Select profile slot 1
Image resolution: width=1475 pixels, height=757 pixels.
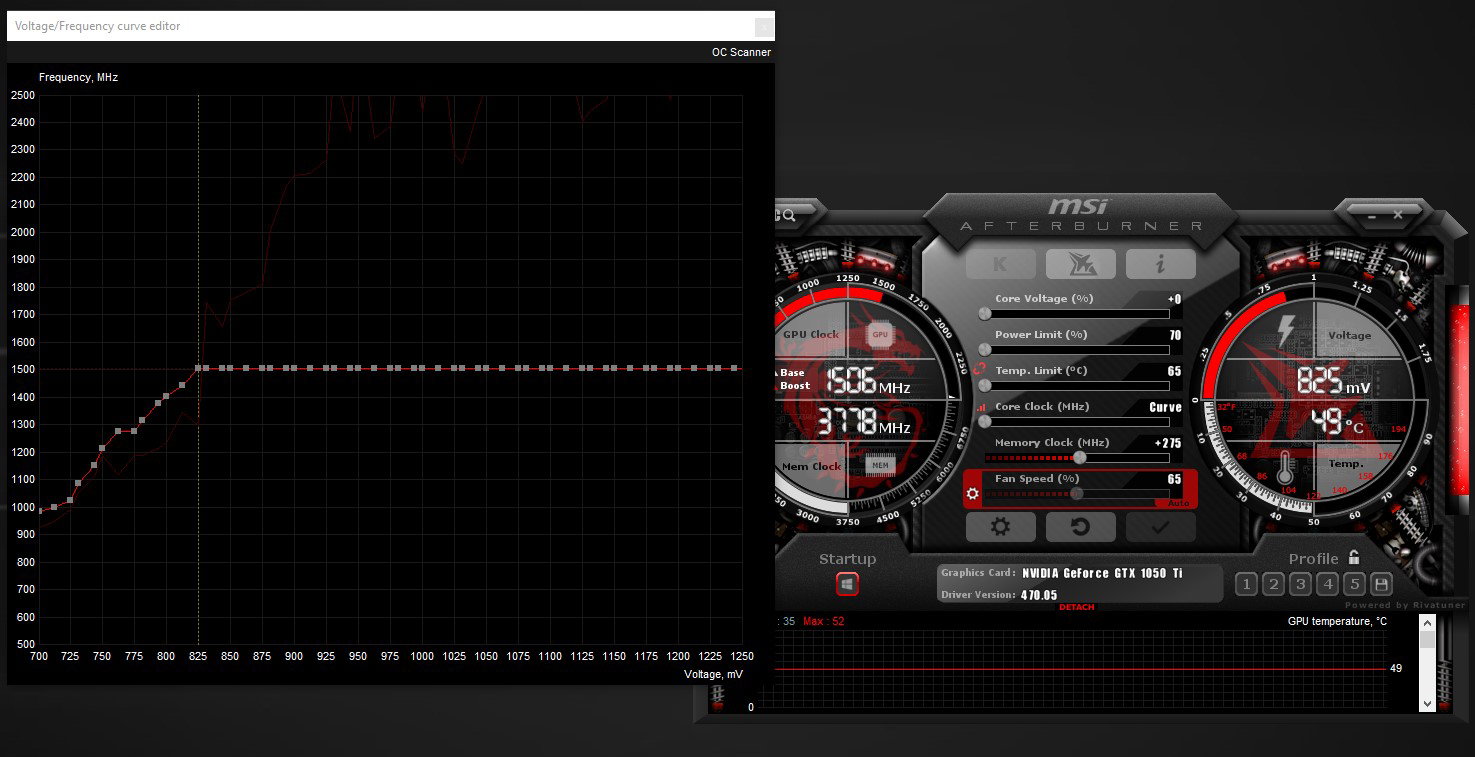point(1246,585)
